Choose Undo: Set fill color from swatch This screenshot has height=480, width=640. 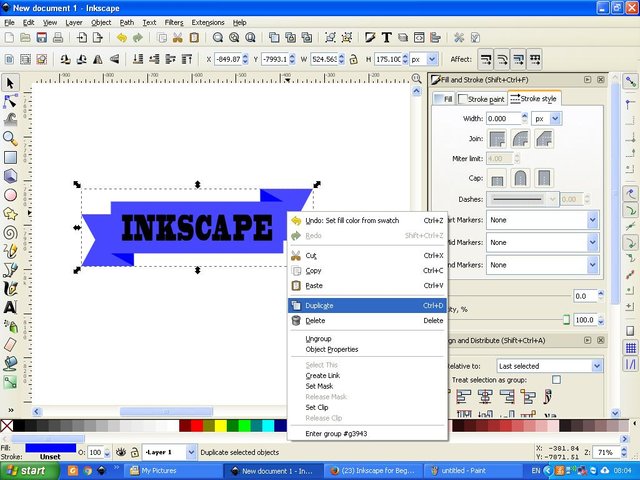(x=367, y=221)
